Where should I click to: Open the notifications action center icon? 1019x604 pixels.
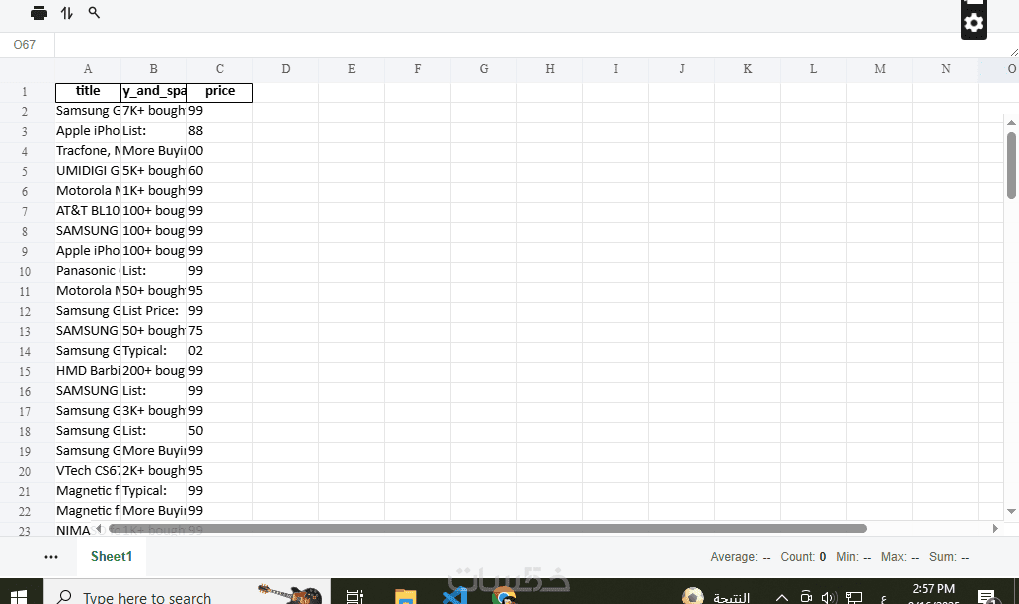[987, 596]
